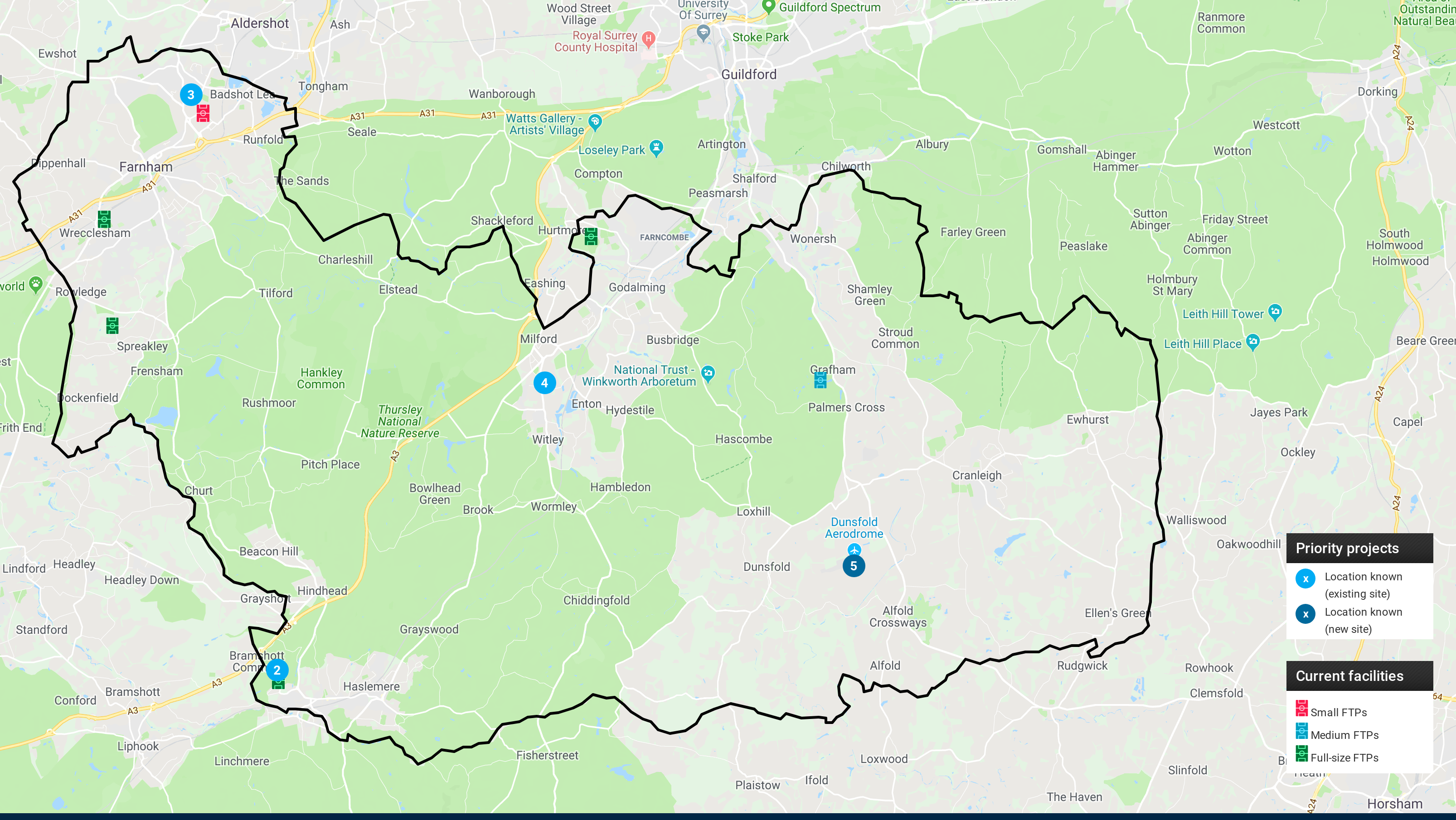Click the Loseley Park attraction pin

click(x=656, y=149)
